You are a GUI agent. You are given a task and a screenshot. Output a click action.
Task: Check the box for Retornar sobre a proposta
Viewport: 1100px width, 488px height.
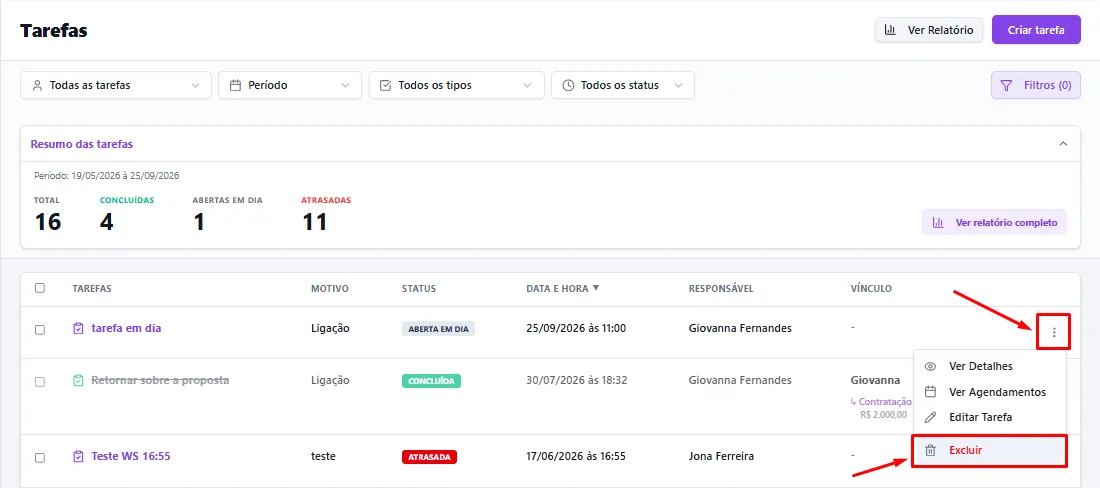coord(40,382)
